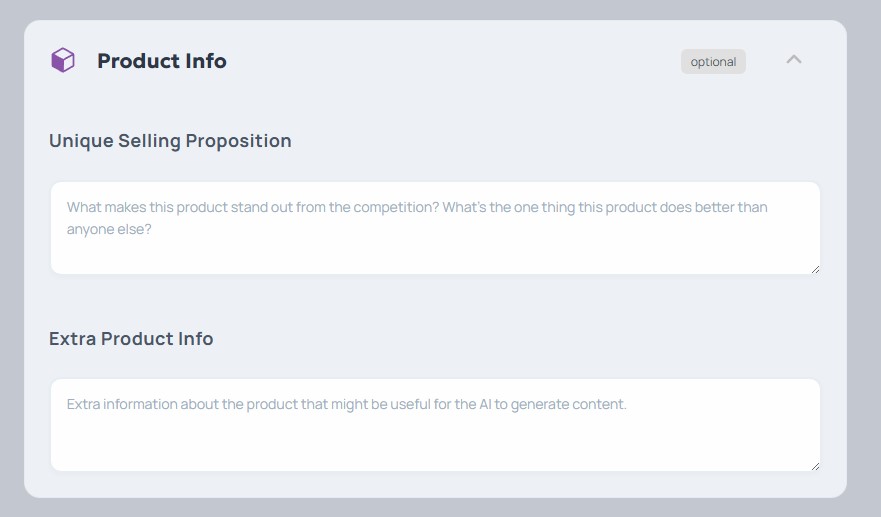Click empty header space left of the optional badge
The width and height of the screenshot is (881, 517).
pyautogui.click(x=450, y=61)
